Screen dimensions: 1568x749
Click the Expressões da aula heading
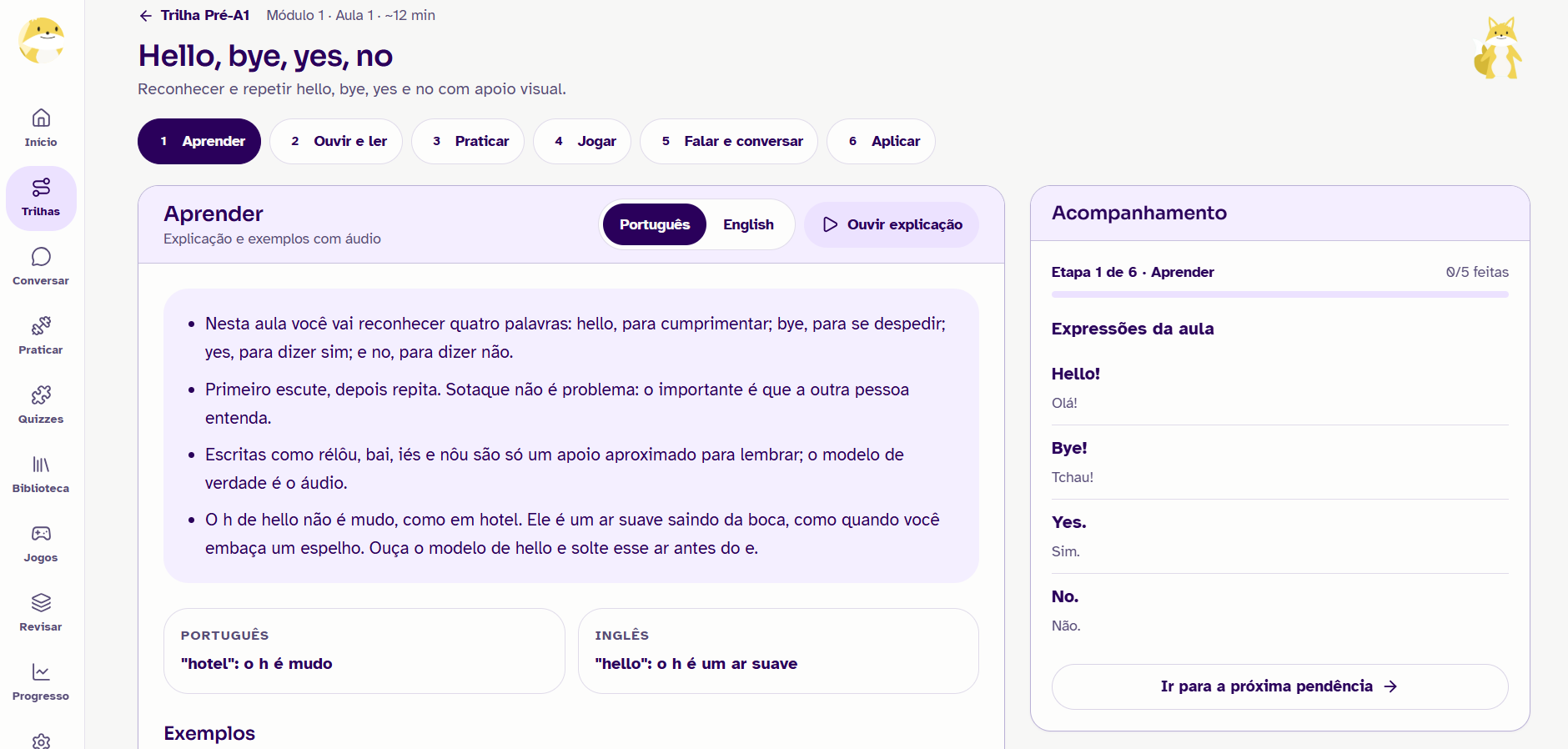pyautogui.click(x=1133, y=329)
